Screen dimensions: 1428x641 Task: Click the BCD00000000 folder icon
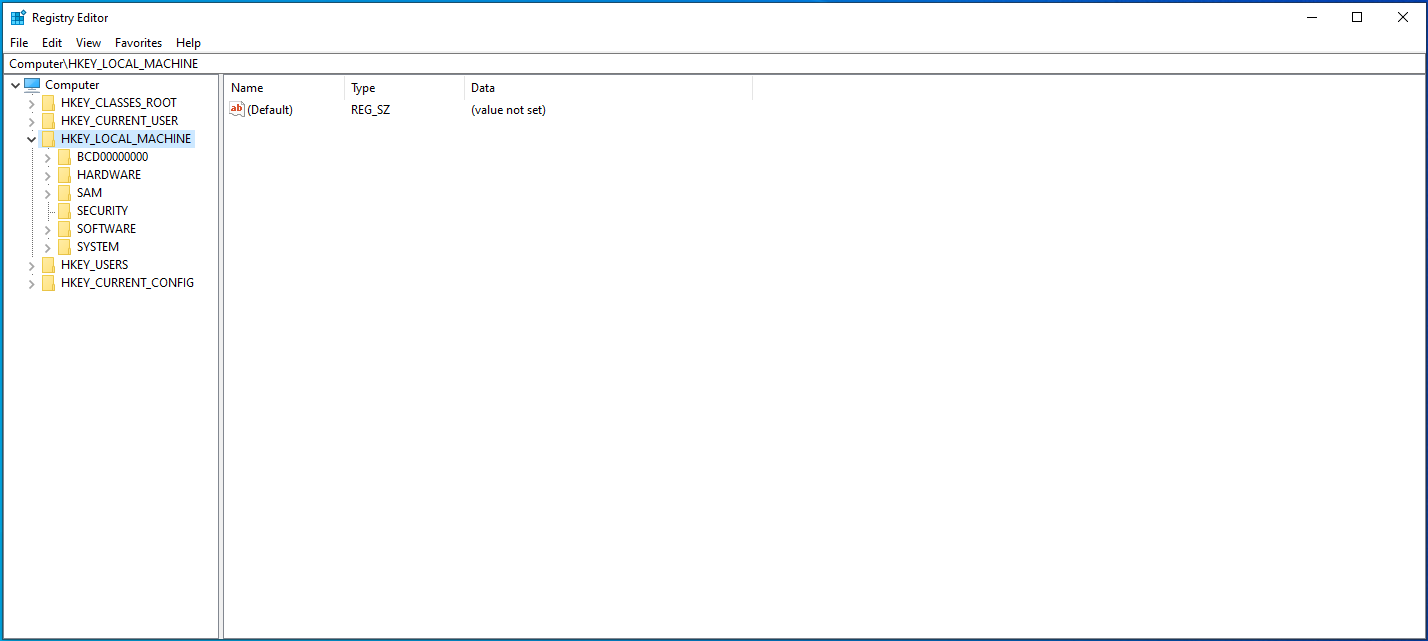pyautogui.click(x=64, y=157)
